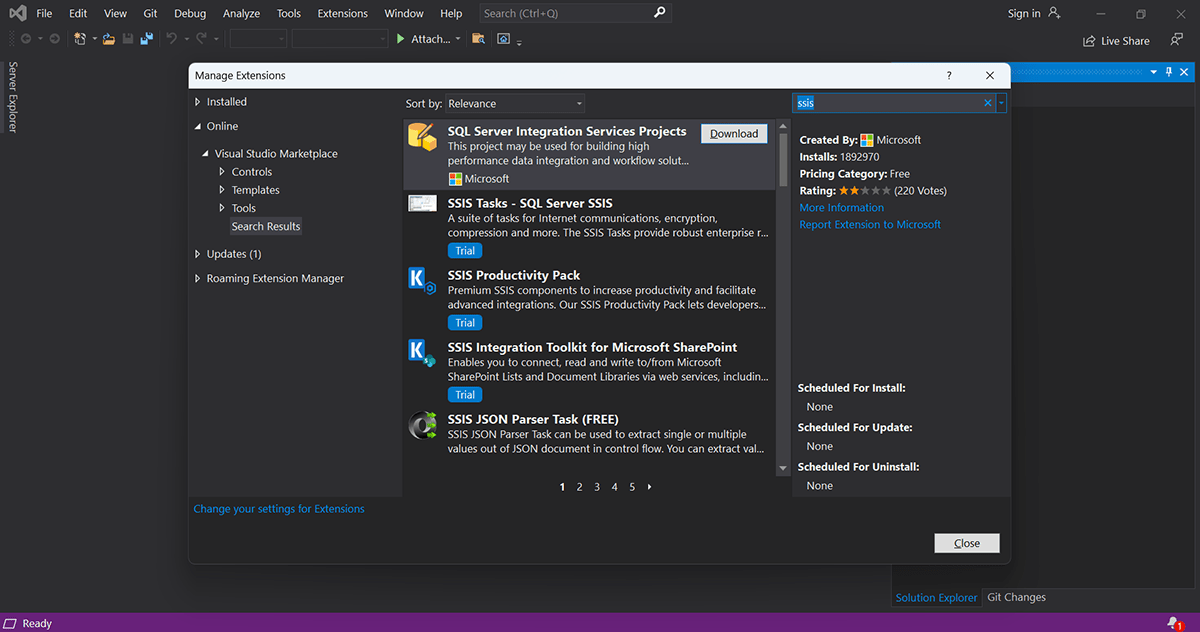Screen dimensions: 1200x632
Task: Expand the Updates (1) category
Action: [x=198, y=254]
